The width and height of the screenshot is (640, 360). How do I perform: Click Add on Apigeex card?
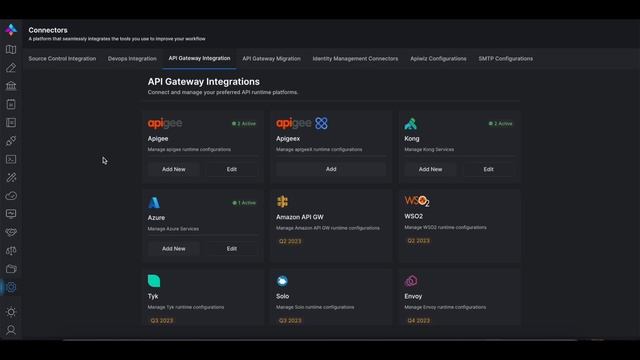click(331, 169)
